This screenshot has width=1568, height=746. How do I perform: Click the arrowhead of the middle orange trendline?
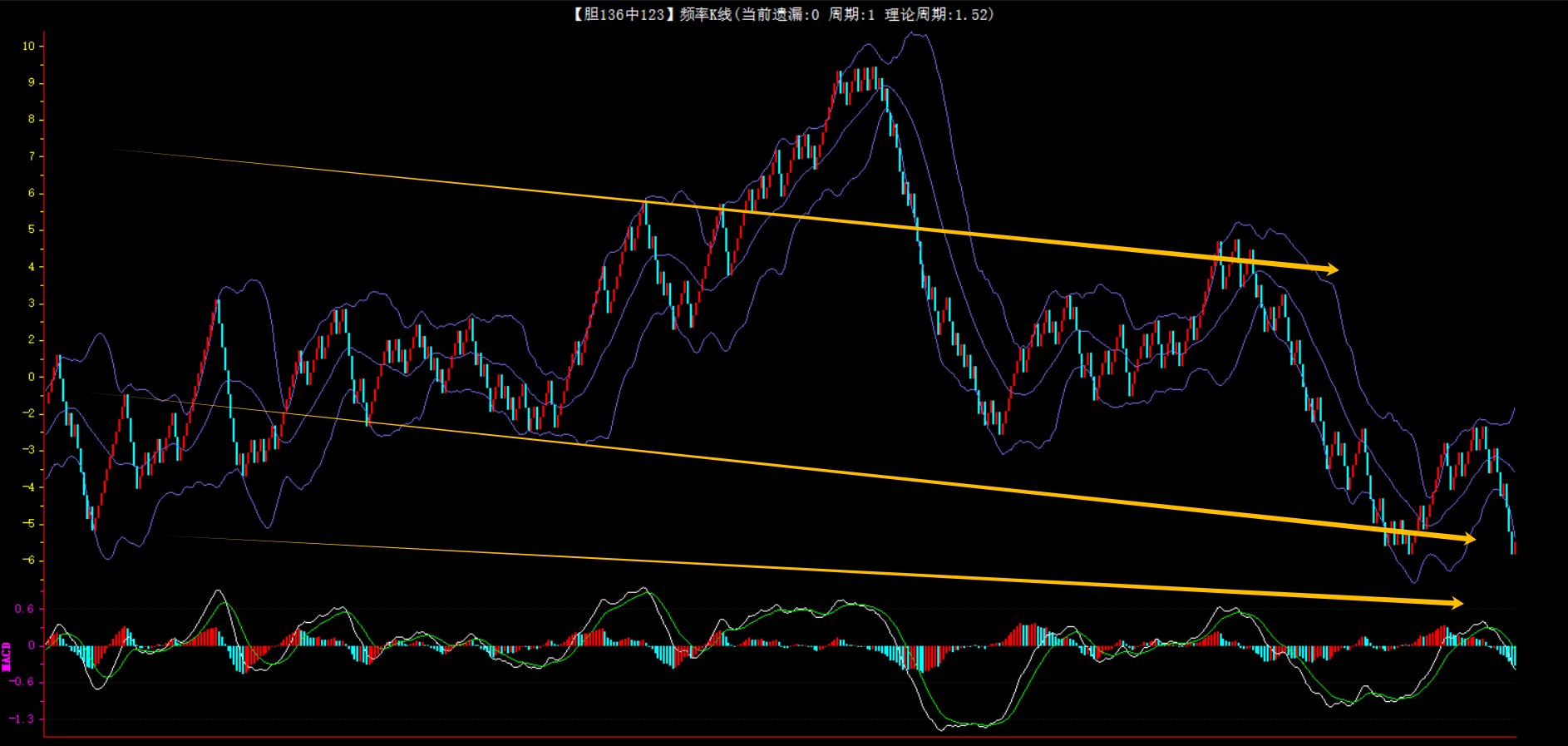pyautogui.click(x=1469, y=539)
